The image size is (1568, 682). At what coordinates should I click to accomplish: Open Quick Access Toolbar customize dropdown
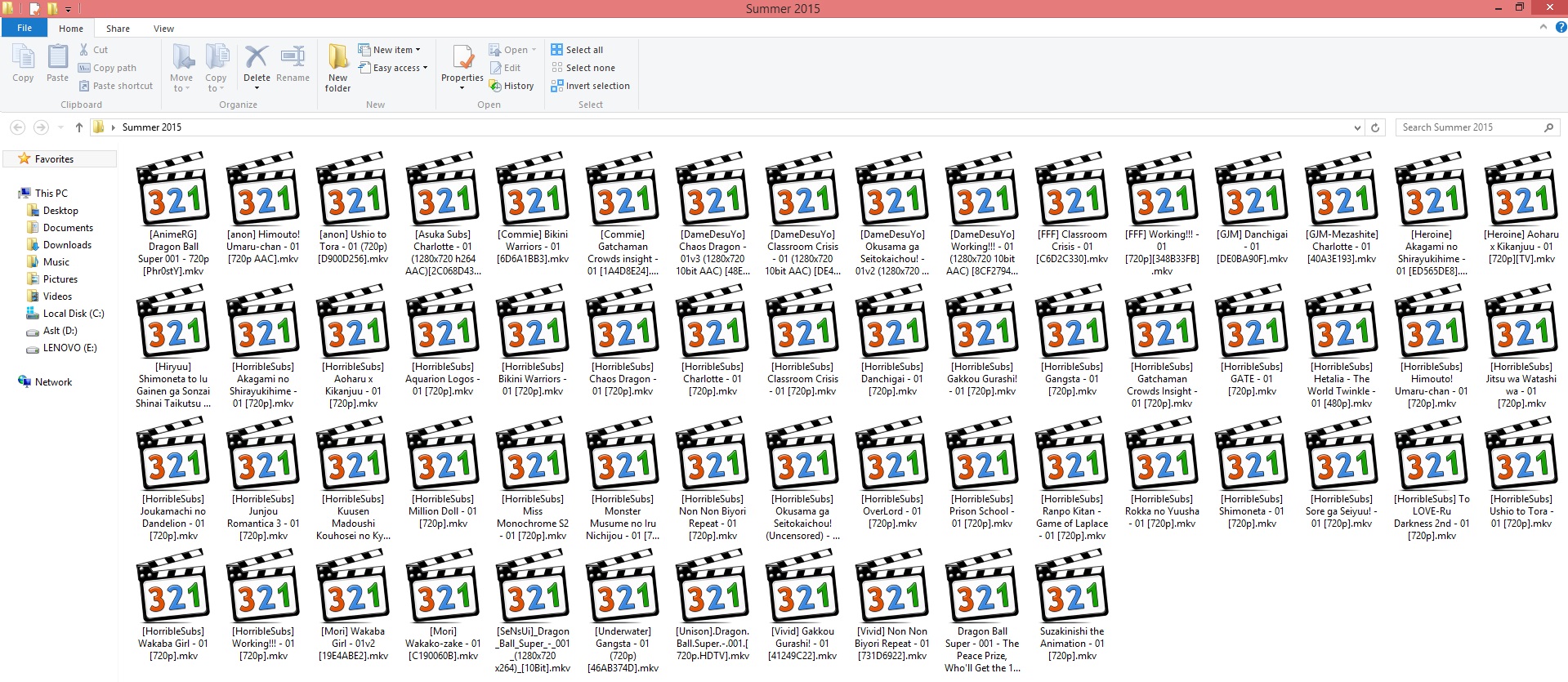(69, 9)
